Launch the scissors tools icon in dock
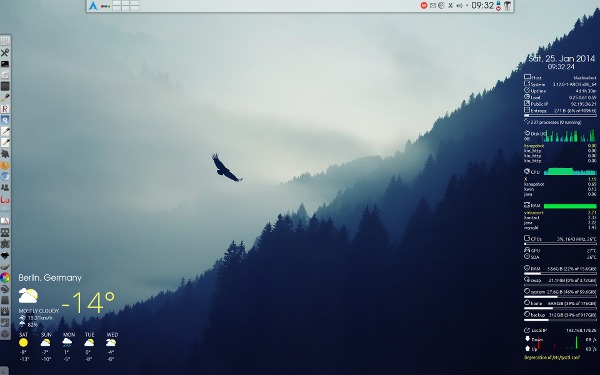The height and width of the screenshot is (375, 600). coord(5,52)
